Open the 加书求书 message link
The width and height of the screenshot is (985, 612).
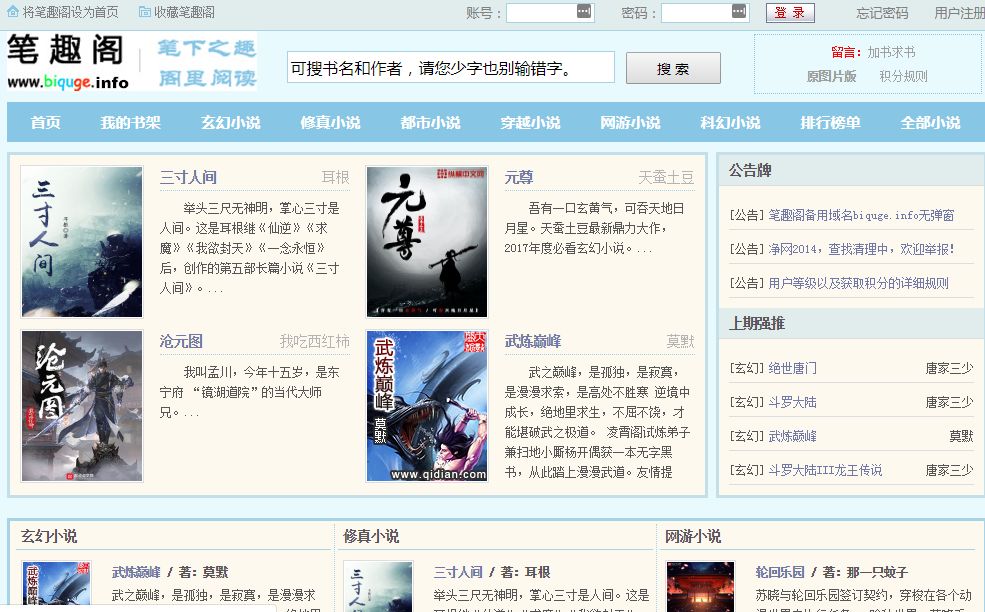(x=891, y=52)
